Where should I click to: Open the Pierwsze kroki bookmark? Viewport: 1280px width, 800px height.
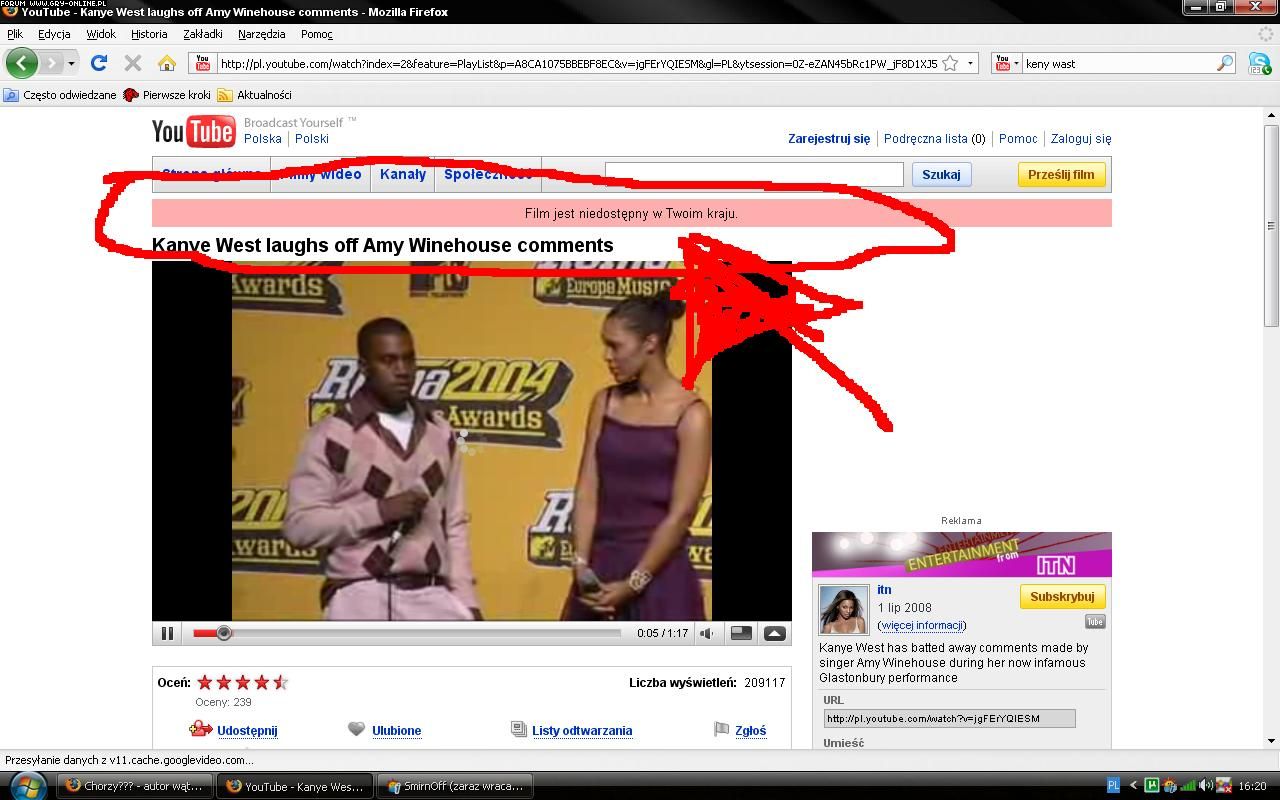[x=167, y=95]
